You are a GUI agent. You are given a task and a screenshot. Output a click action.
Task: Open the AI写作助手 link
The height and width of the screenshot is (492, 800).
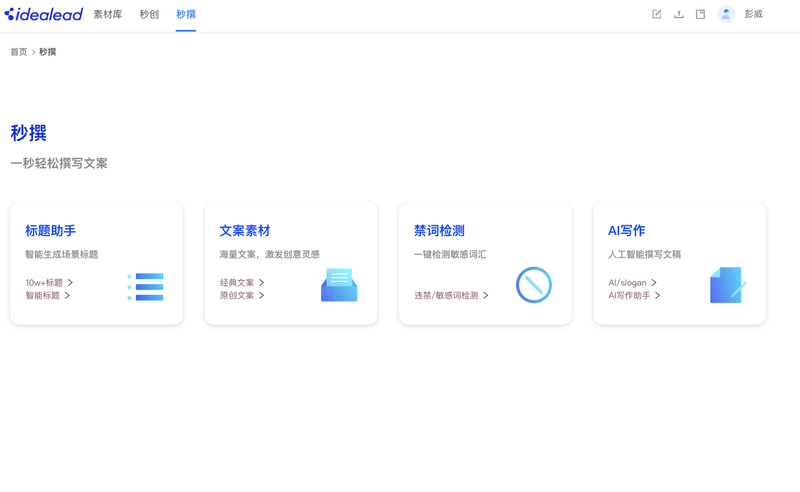point(629,295)
